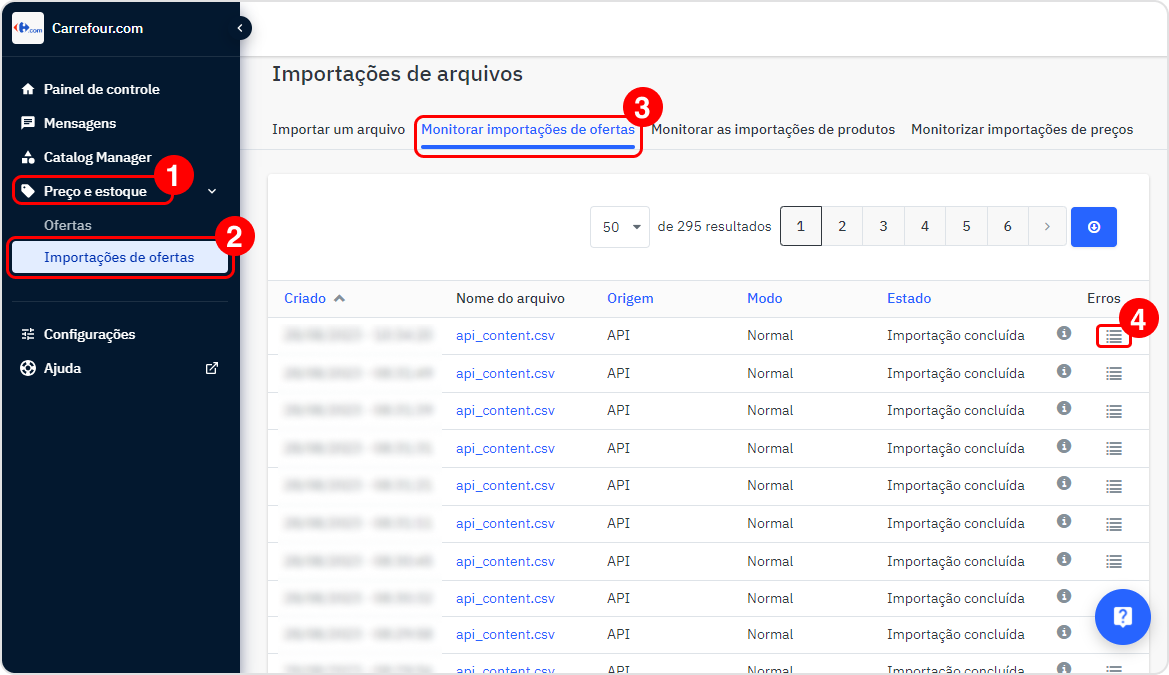Open Mensagens in the sidebar
Screen dimensions: 1169x675
coord(80,123)
